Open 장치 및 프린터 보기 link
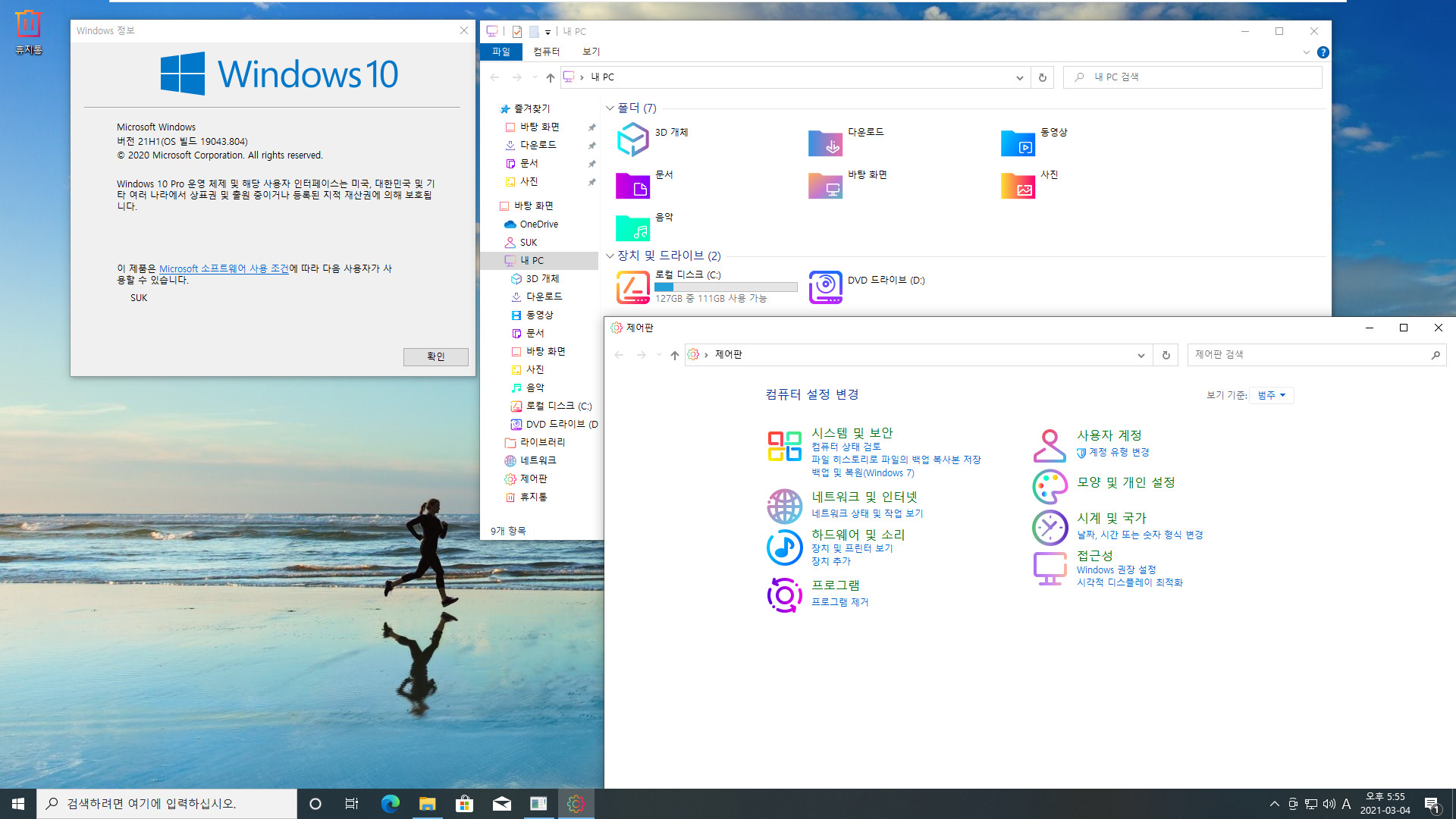 (852, 548)
